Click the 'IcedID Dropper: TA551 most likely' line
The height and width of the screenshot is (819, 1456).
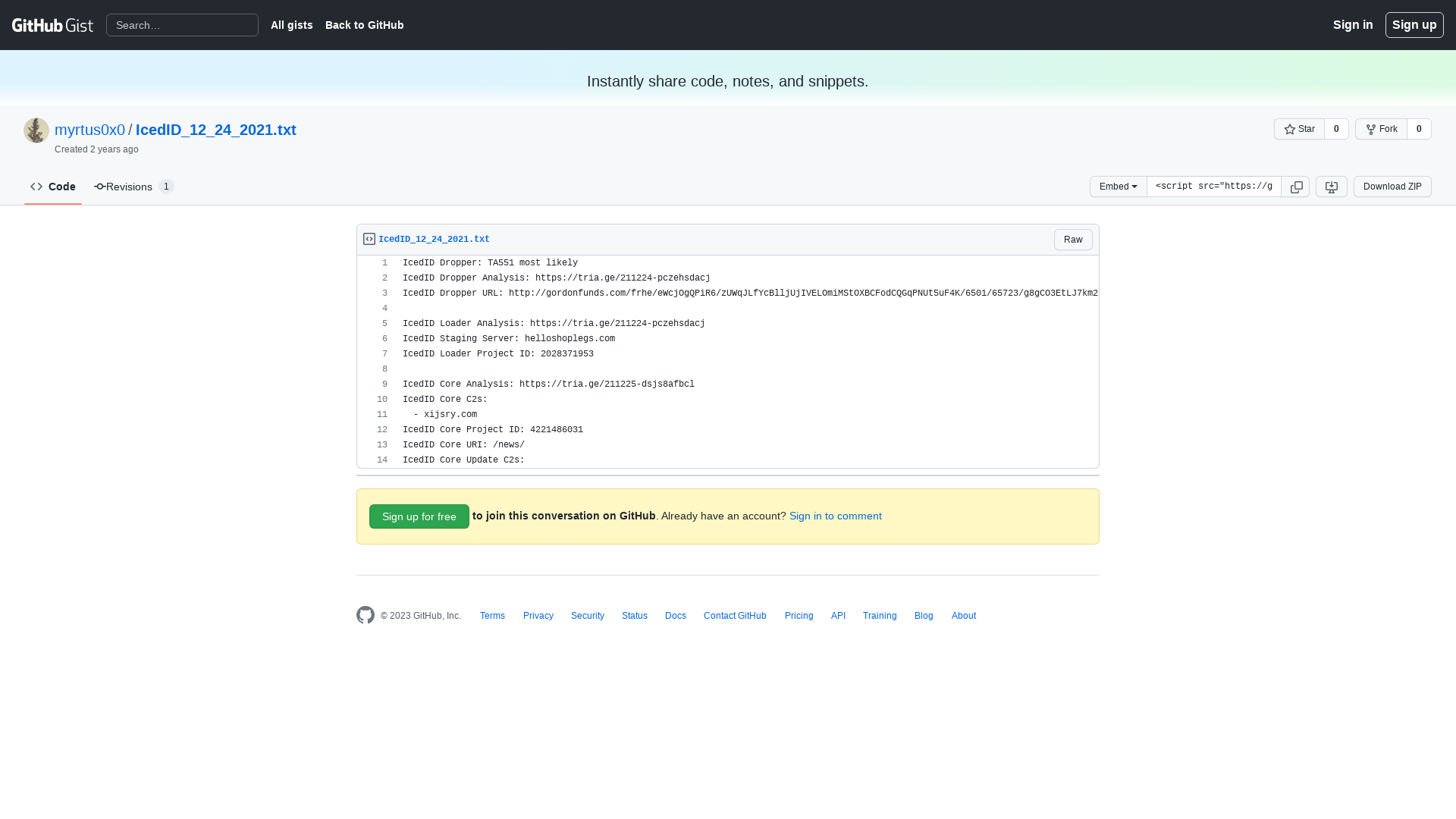[490, 263]
